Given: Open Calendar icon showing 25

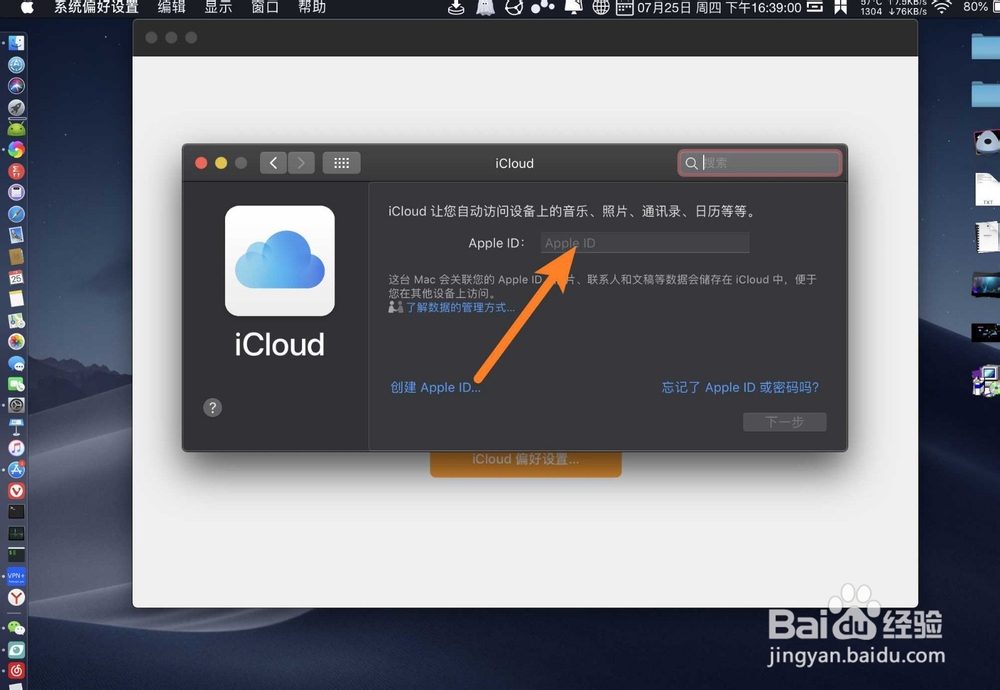Looking at the screenshot, I should (x=17, y=277).
